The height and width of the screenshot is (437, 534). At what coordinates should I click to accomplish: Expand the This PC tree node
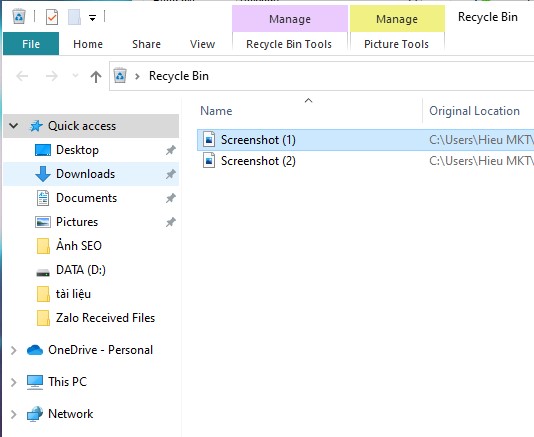coord(14,382)
